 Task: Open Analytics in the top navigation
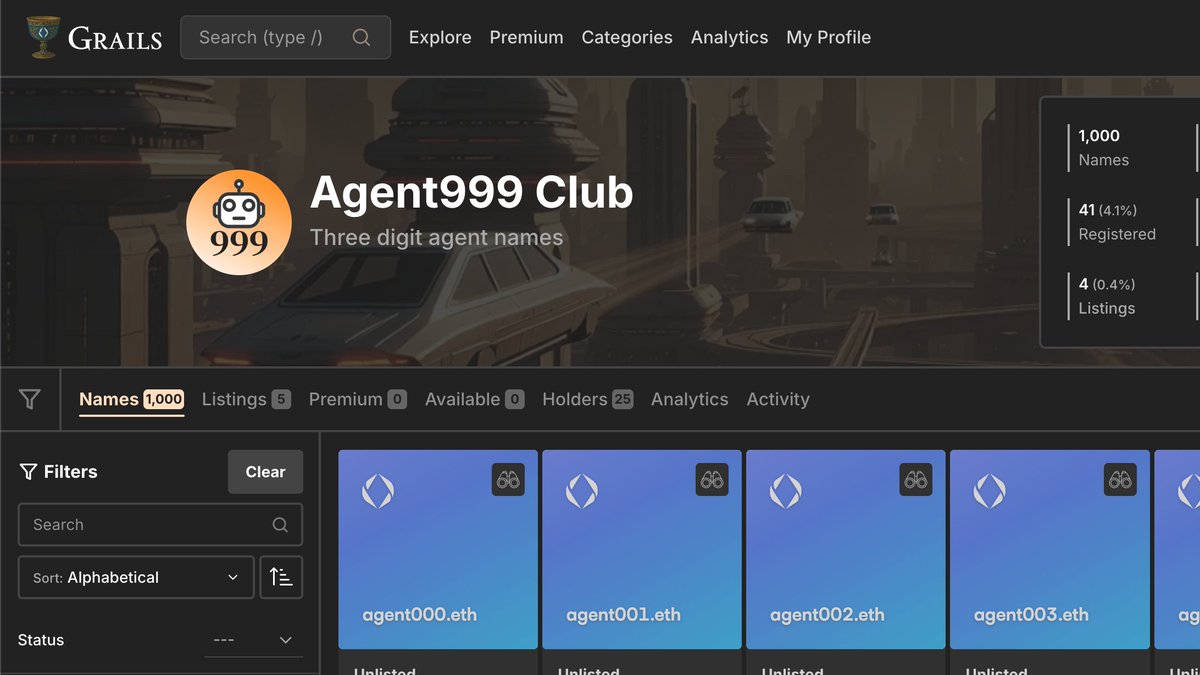[729, 37]
